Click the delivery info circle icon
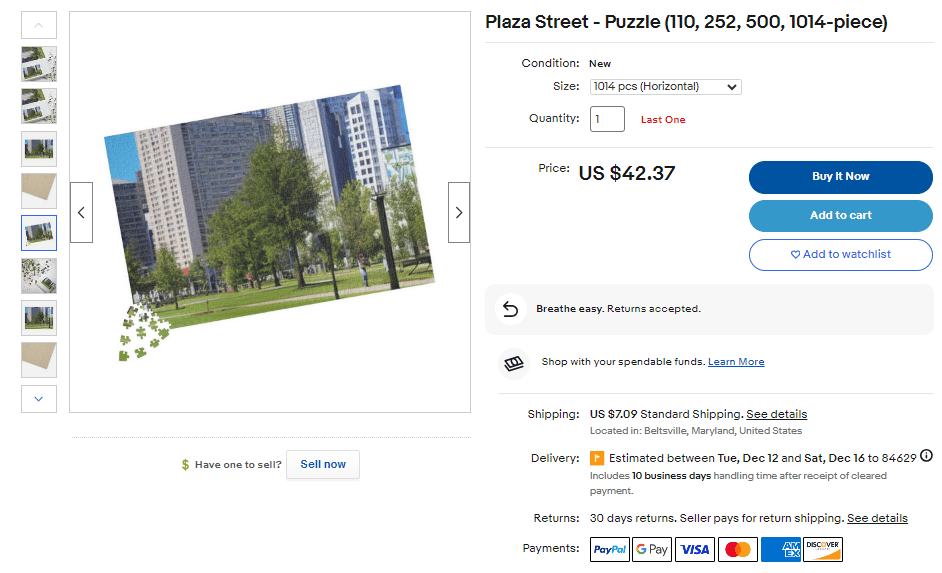Screen dimensions: 942x573 pos(926,456)
